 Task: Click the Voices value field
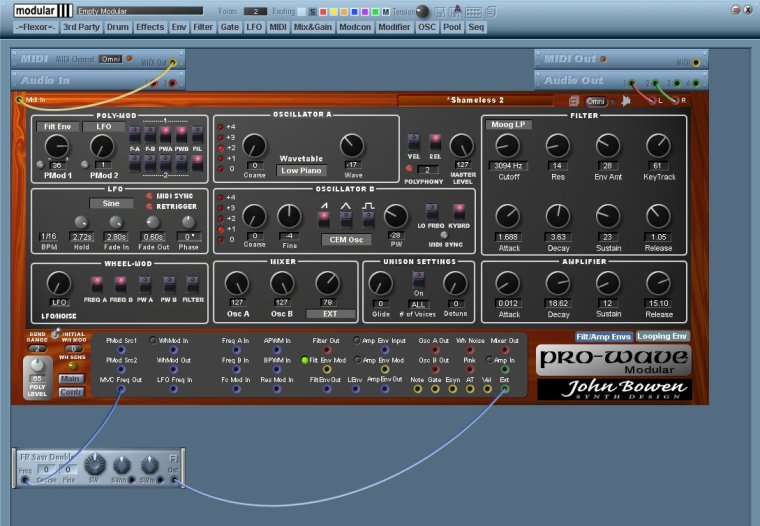255,11
